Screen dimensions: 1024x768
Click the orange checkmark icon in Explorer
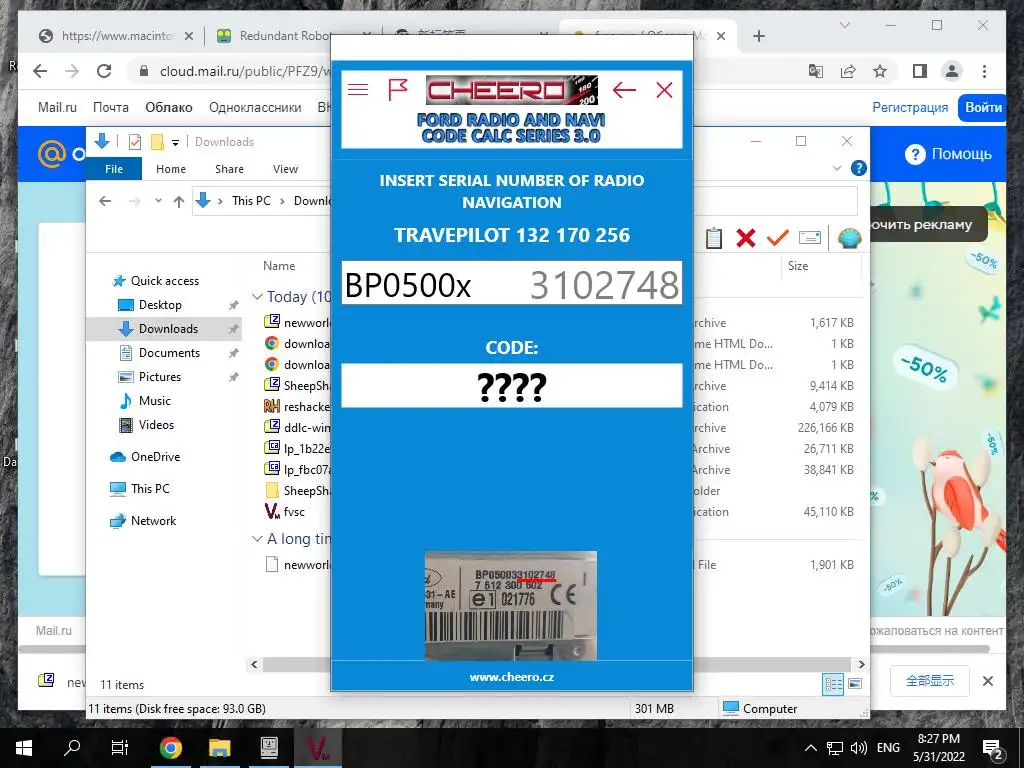(x=777, y=238)
